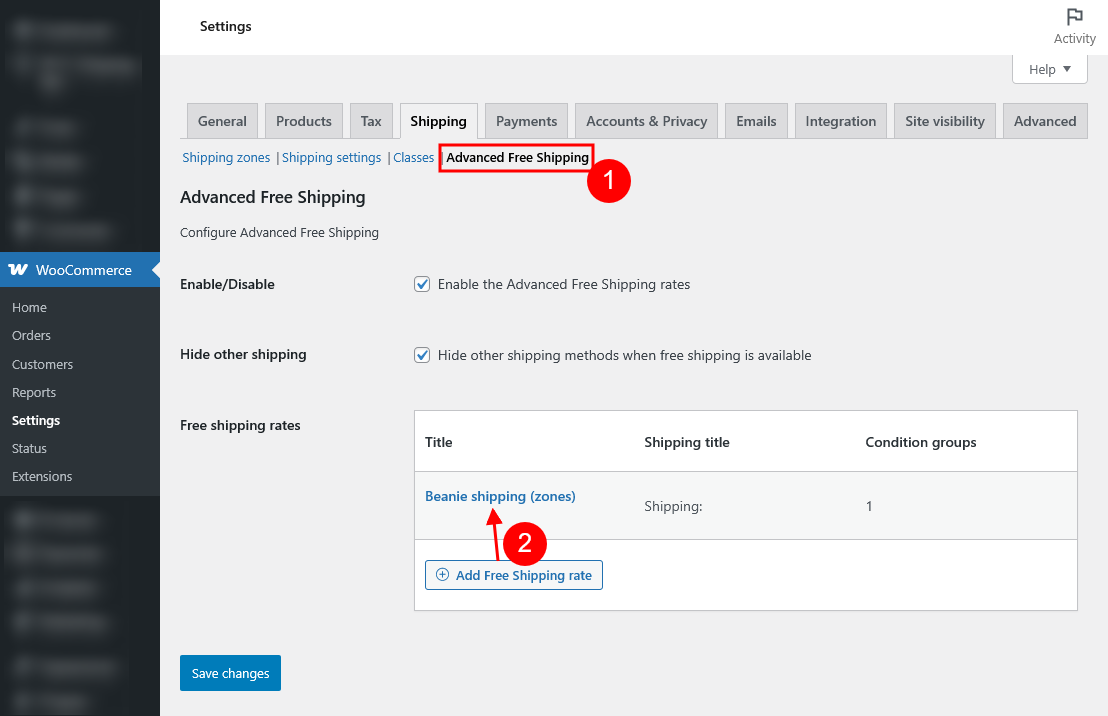Click the WooCommerce logo icon in sidebar
The height and width of the screenshot is (716, 1108).
coord(18,270)
